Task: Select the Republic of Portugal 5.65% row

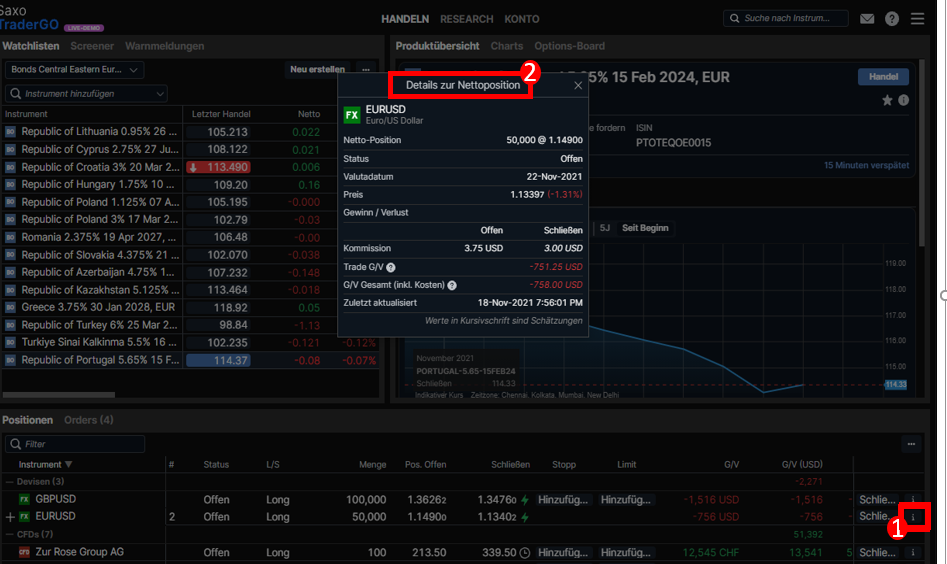Action: pos(191,361)
